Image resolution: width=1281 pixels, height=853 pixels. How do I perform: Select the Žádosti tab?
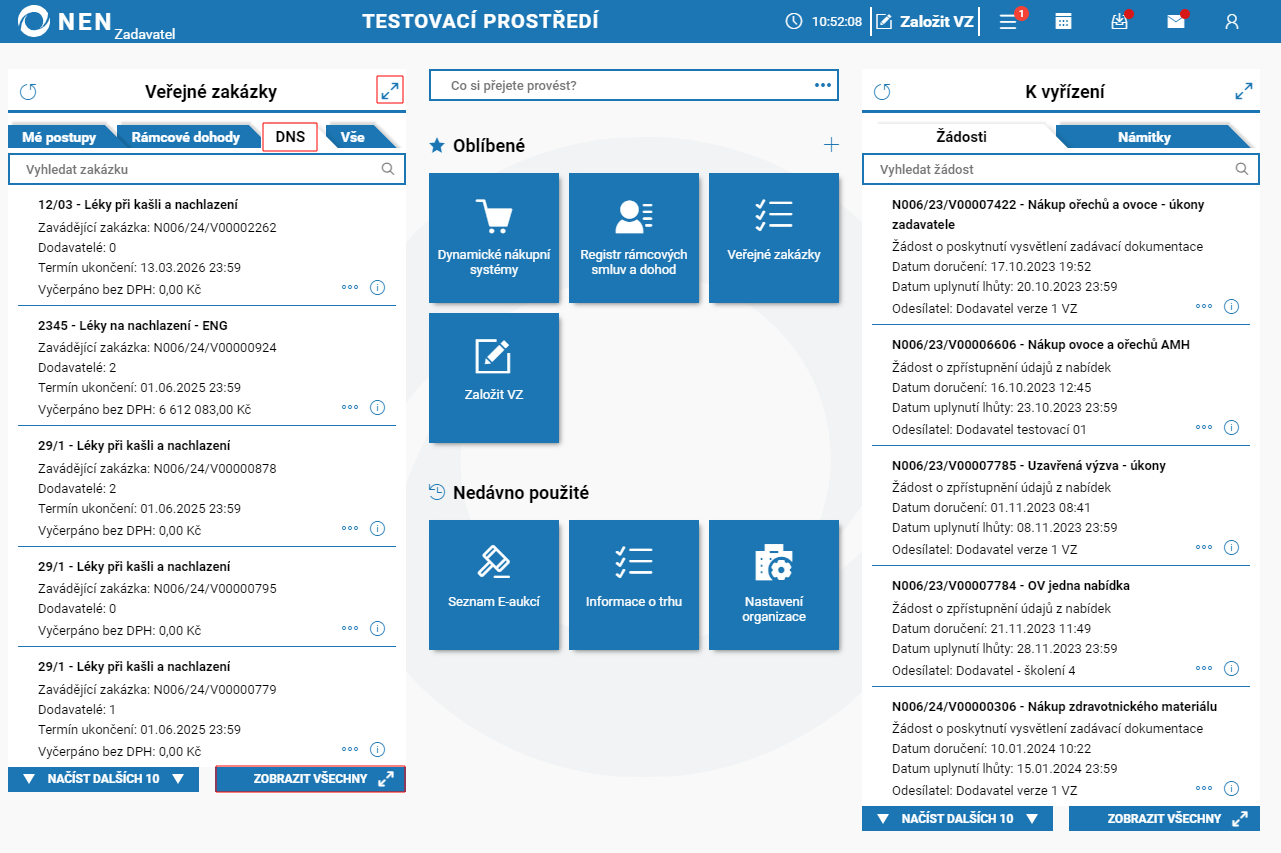click(961, 136)
